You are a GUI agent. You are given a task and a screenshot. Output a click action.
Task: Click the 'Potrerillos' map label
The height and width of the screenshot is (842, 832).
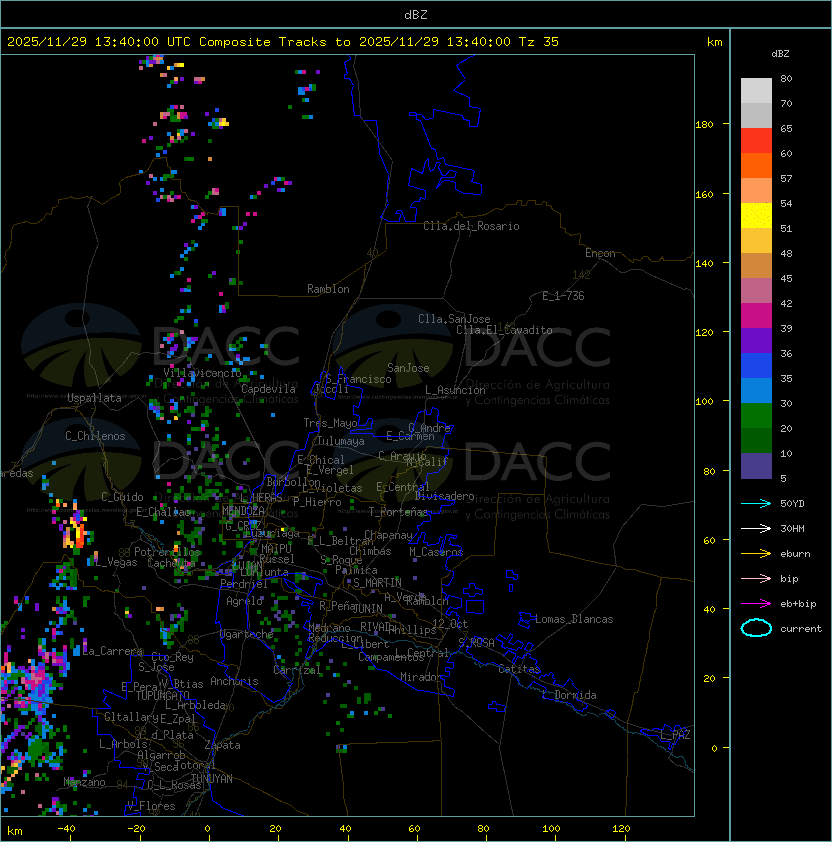point(167,552)
